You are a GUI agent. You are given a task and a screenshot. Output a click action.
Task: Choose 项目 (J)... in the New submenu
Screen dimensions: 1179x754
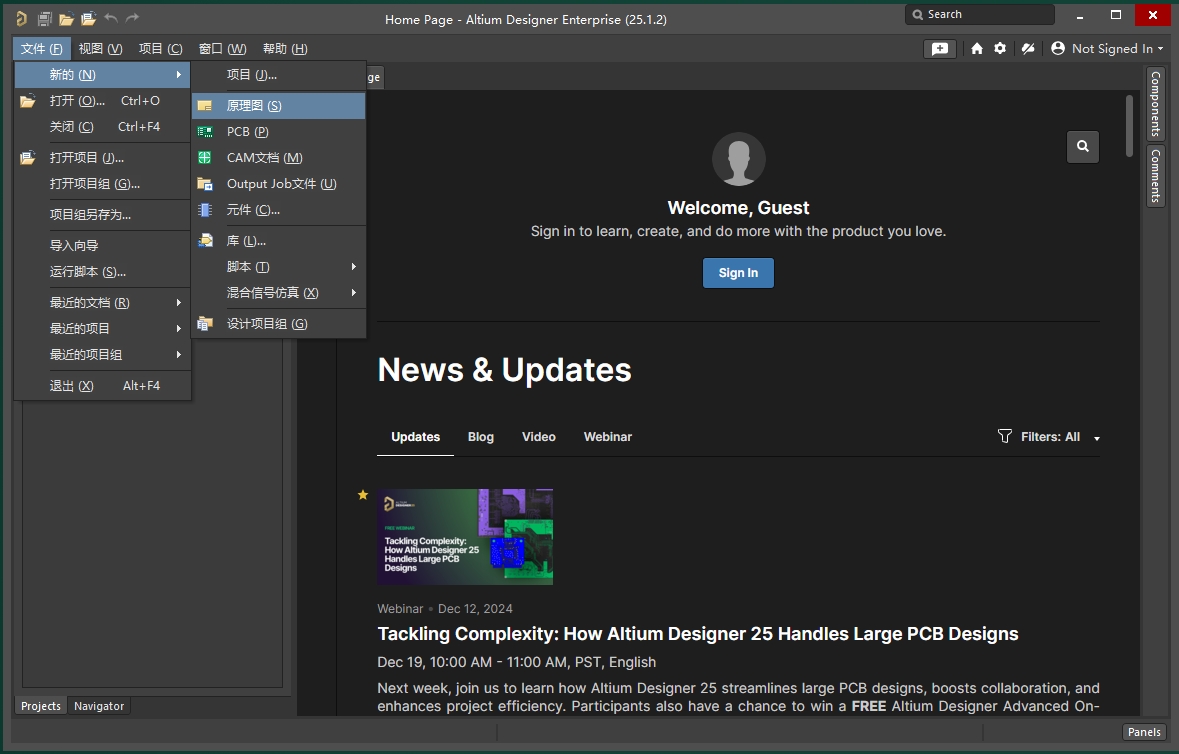(279, 75)
